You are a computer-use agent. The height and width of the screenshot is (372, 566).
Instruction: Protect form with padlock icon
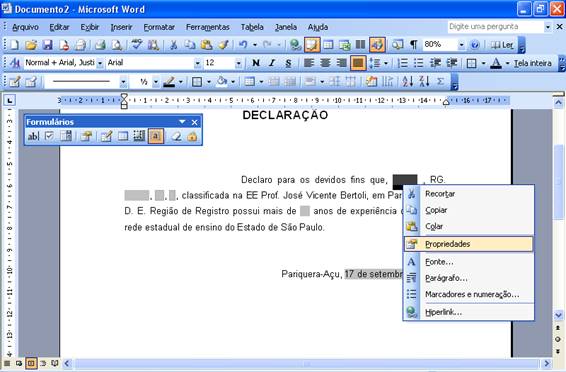[x=192, y=136]
